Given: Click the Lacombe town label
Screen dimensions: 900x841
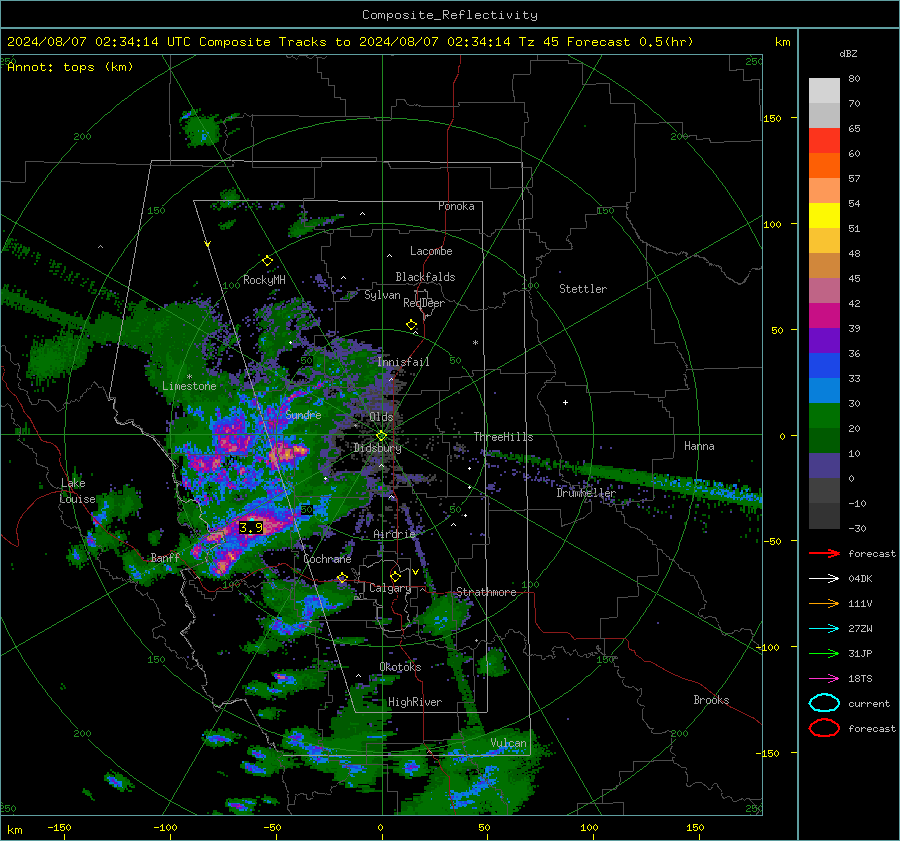Looking at the screenshot, I should click(x=431, y=251).
